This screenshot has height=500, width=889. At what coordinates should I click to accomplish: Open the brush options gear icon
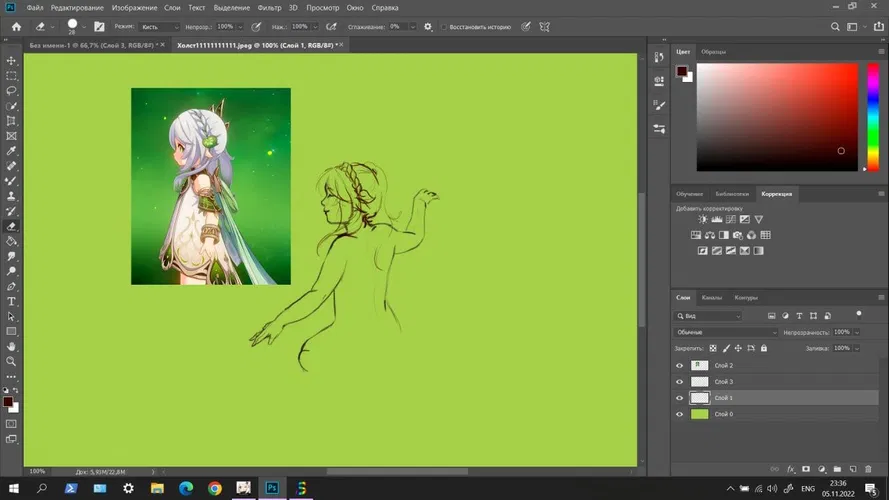click(x=428, y=27)
